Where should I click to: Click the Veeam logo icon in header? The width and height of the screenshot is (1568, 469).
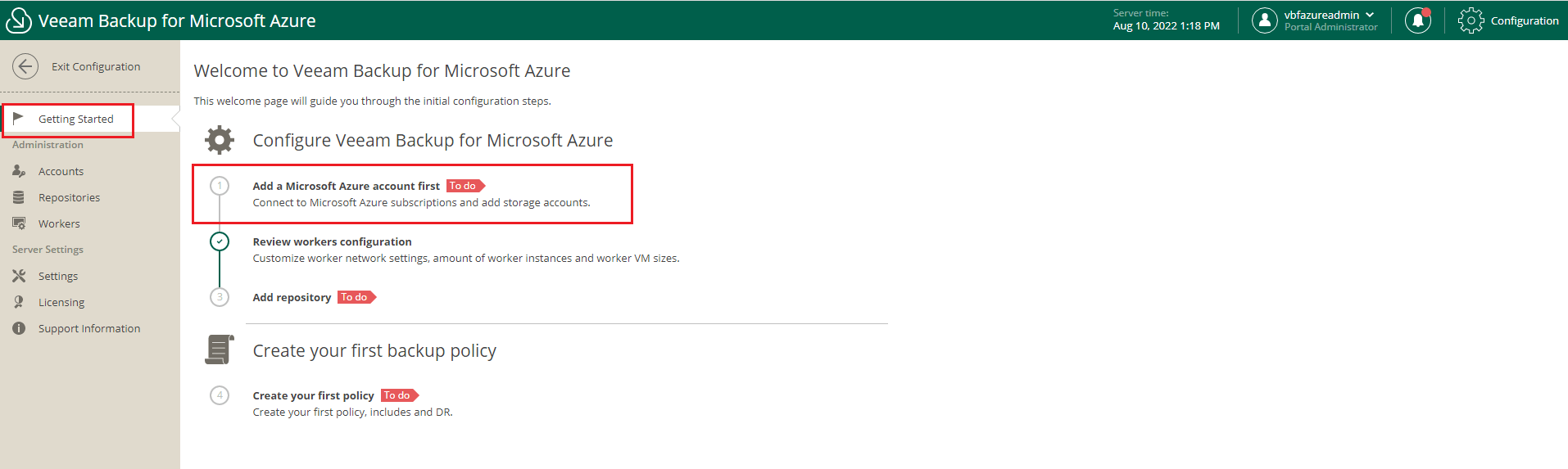point(18,20)
